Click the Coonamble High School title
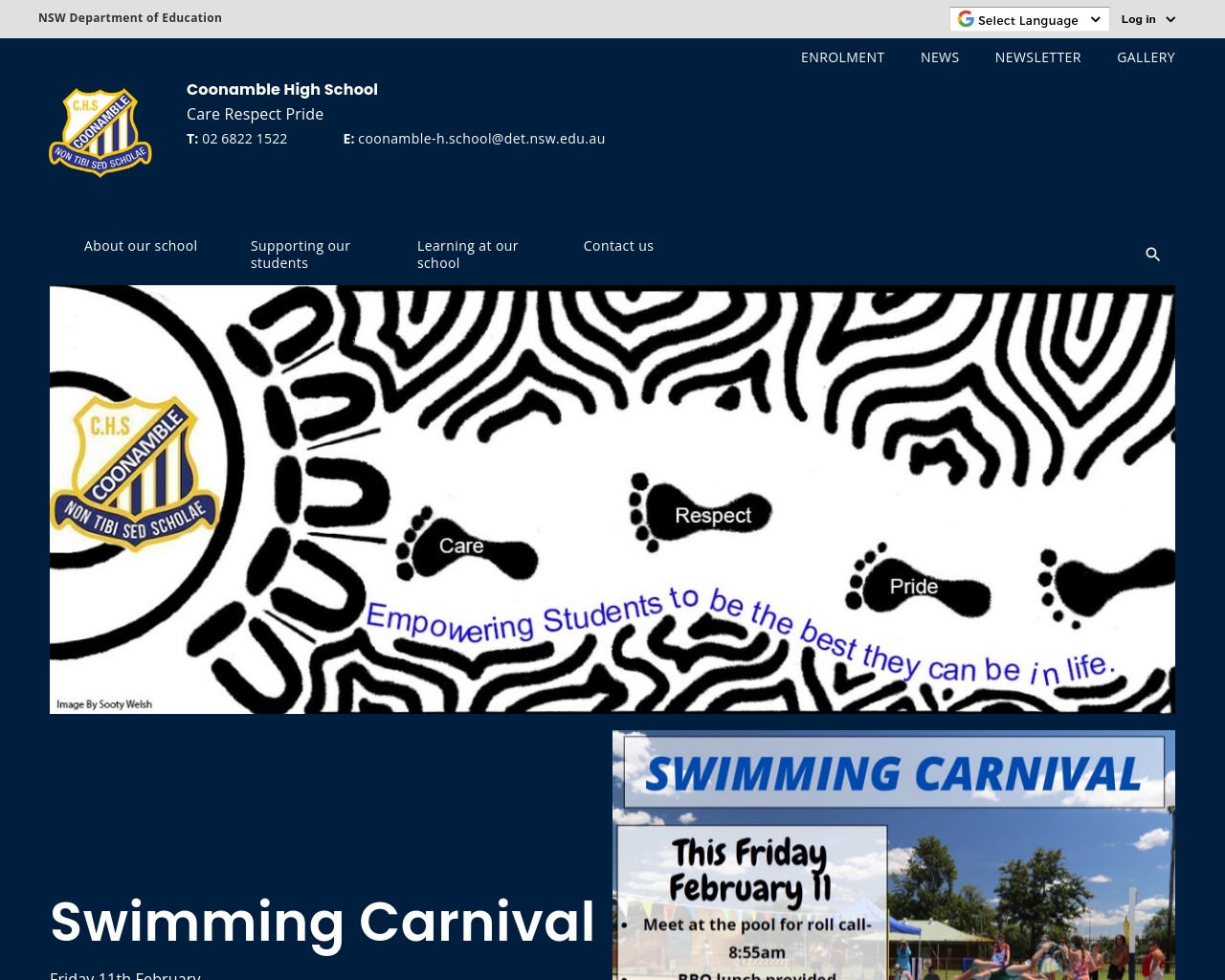 click(281, 89)
